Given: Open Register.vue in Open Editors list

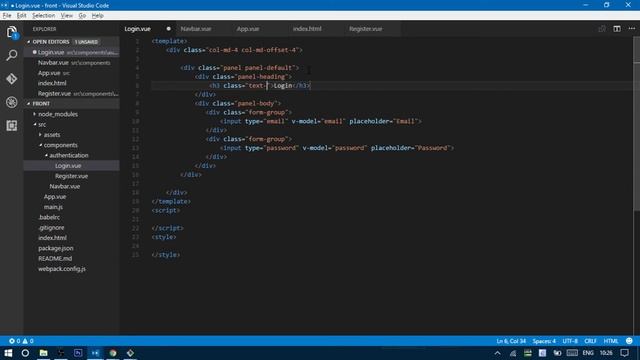Looking at the screenshot, I should click(x=72, y=93).
